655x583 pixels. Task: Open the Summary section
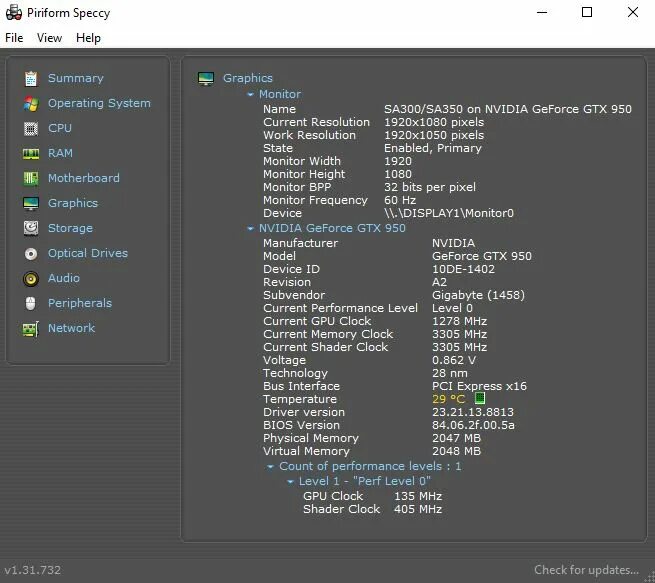point(76,78)
